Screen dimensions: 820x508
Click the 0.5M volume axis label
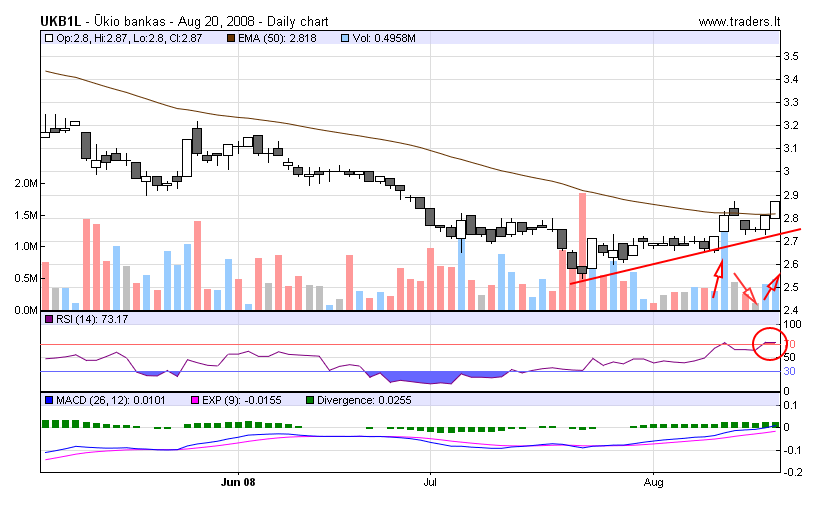pyautogui.click(x=26, y=278)
